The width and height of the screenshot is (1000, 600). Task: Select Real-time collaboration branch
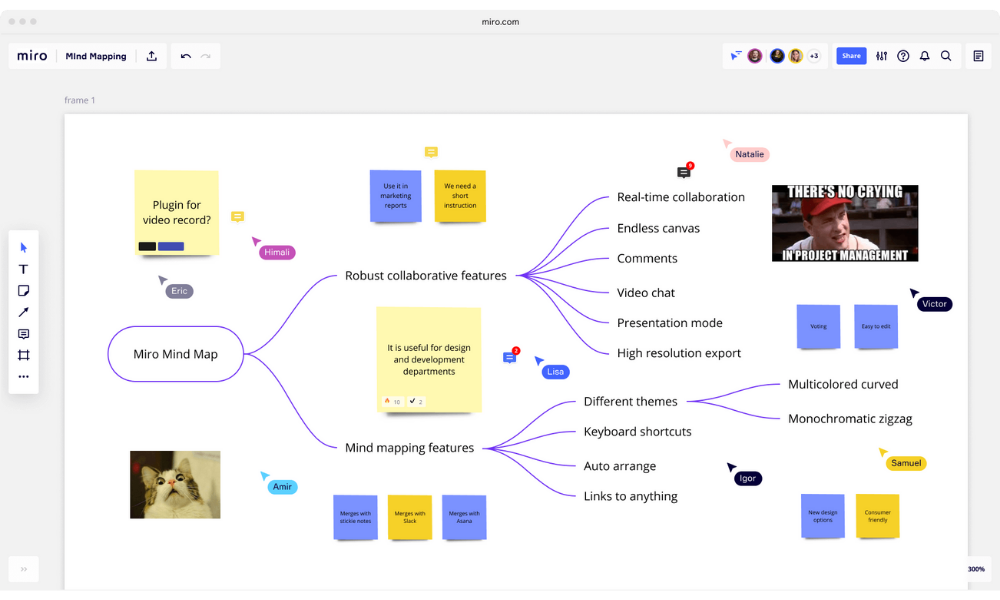click(680, 197)
